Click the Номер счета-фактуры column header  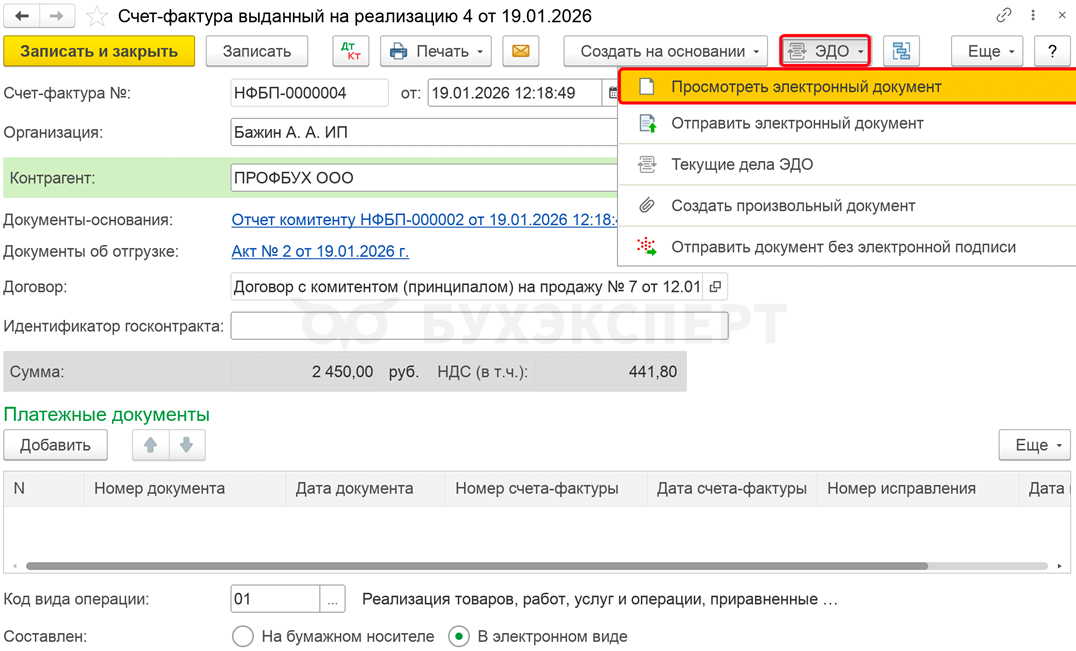point(546,488)
